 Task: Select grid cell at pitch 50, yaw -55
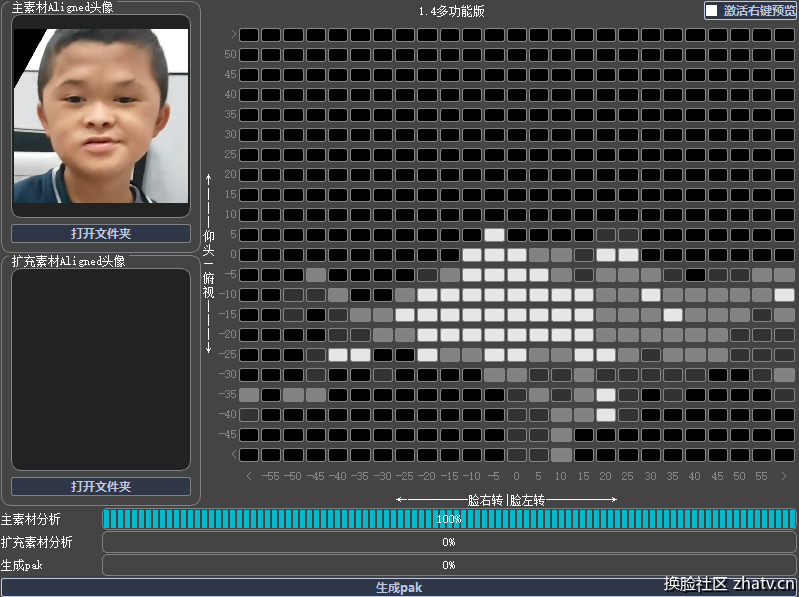pyautogui.click(x=271, y=55)
